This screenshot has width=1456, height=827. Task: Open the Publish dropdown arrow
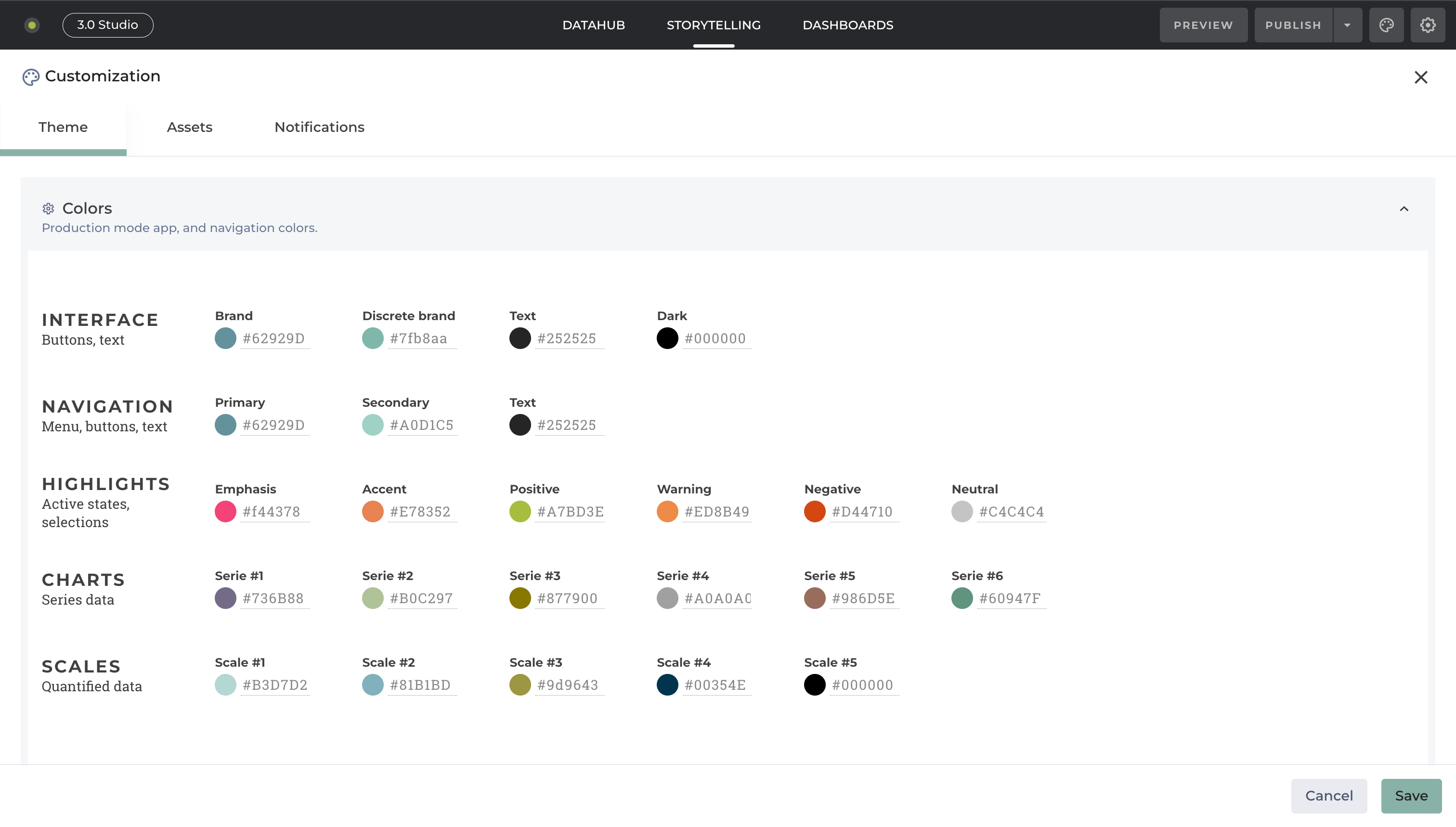click(1347, 25)
